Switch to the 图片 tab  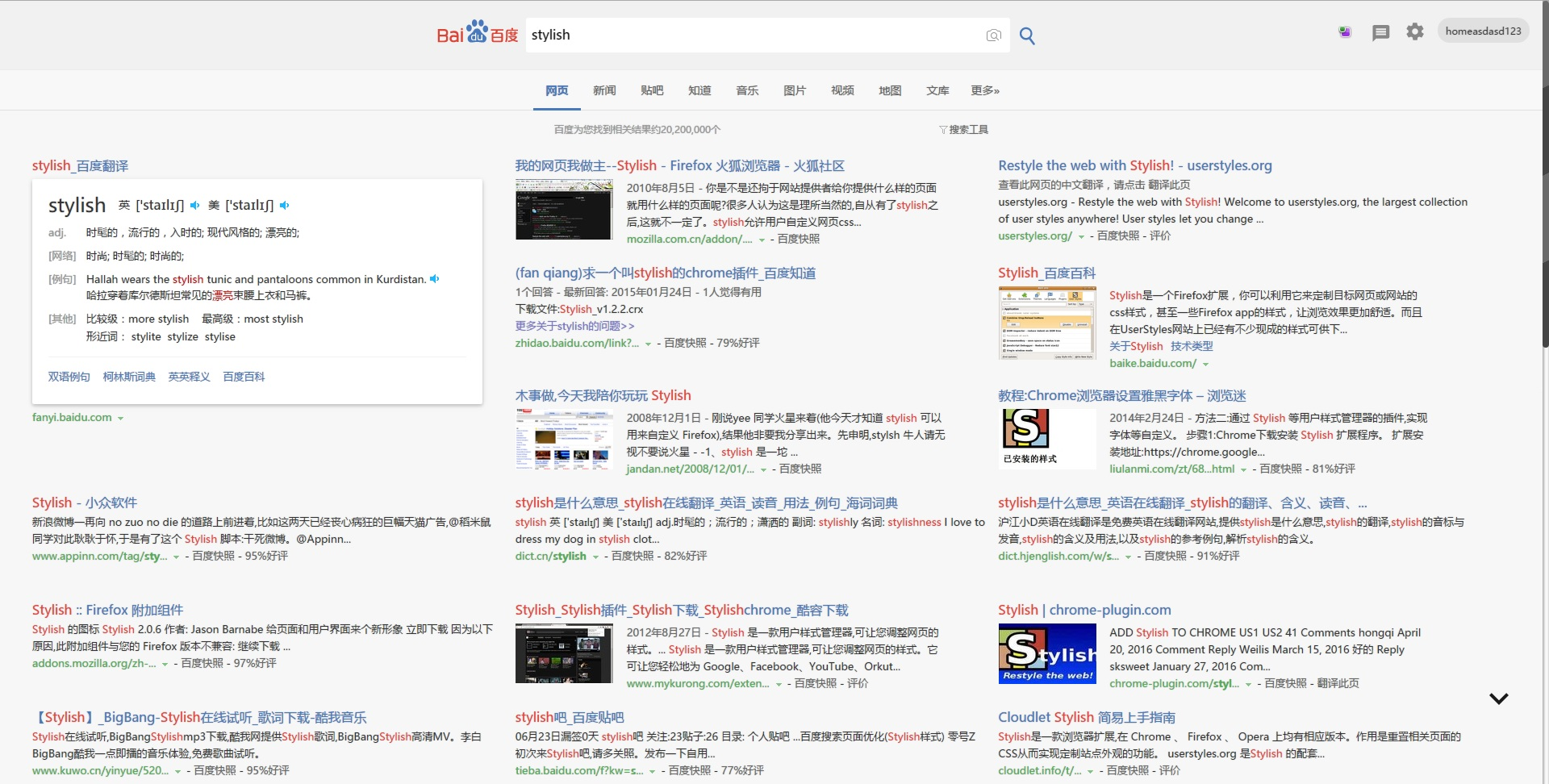click(795, 90)
